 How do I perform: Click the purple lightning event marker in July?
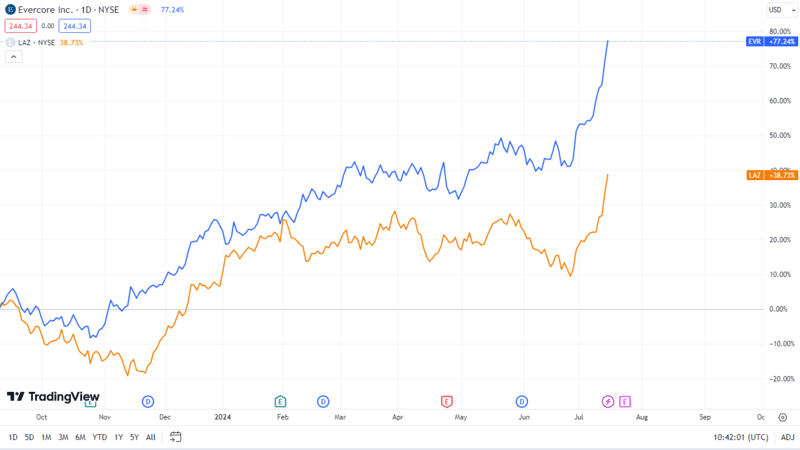pos(608,402)
